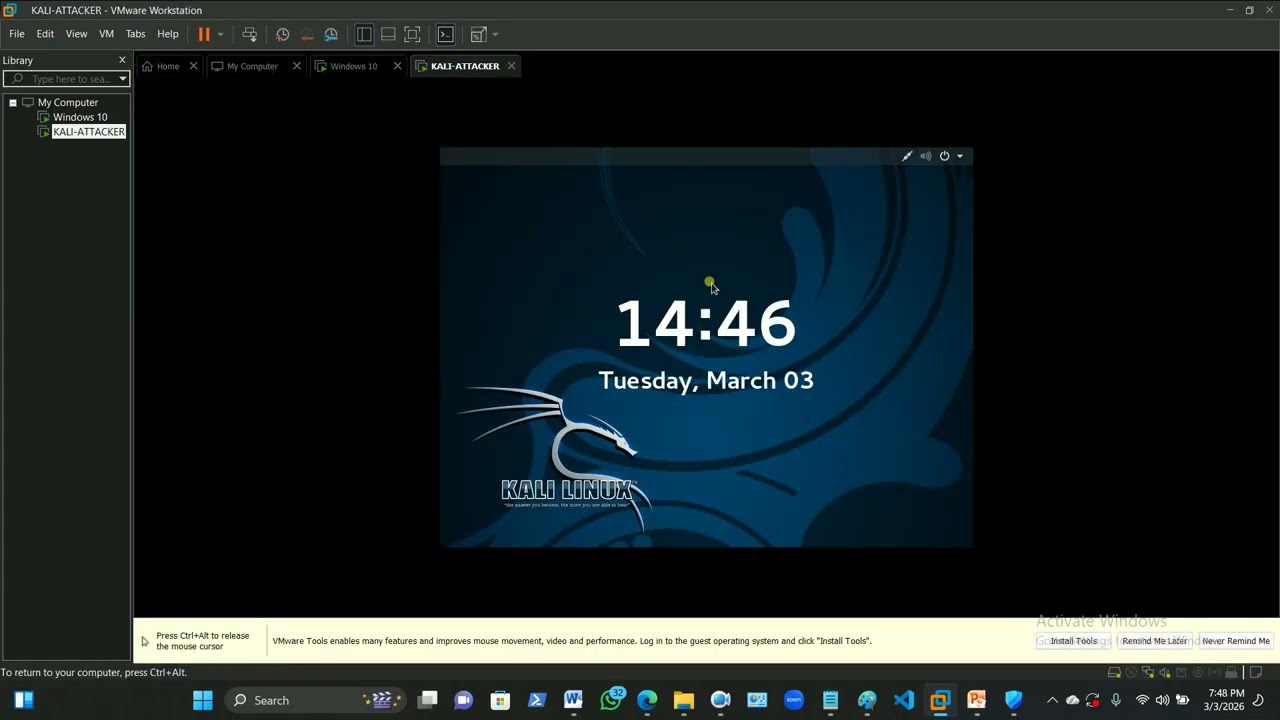1280x720 pixels.
Task: Close the Library panel
Action: coord(122,60)
